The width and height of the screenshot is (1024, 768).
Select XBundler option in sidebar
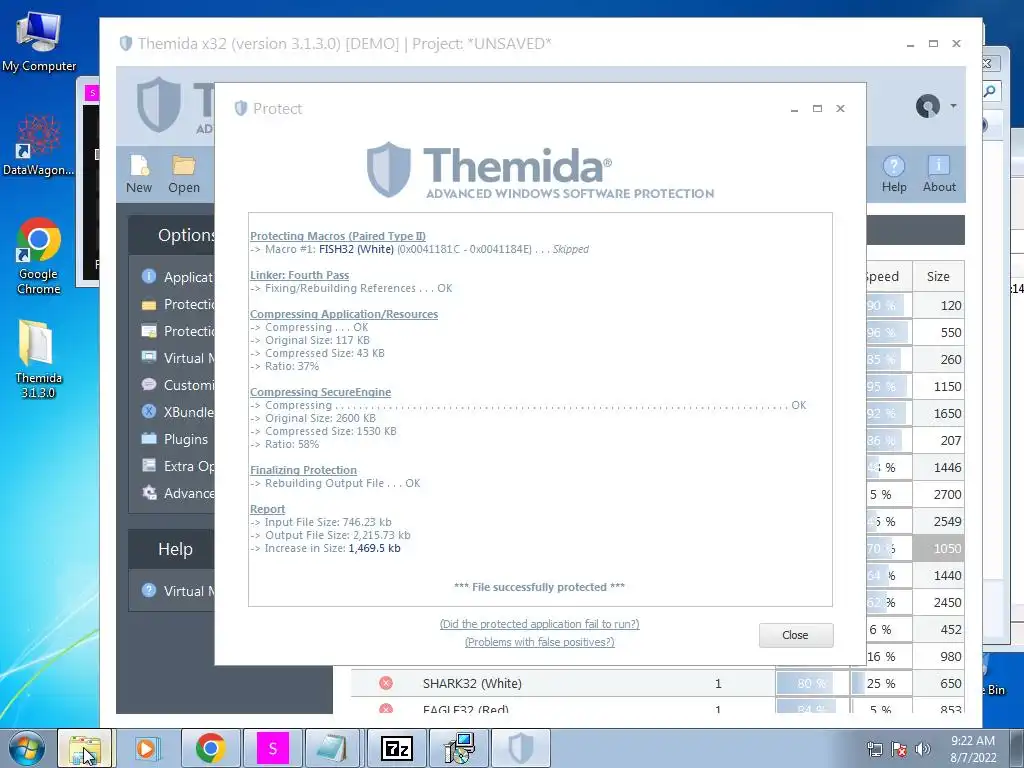pyautogui.click(x=178, y=412)
